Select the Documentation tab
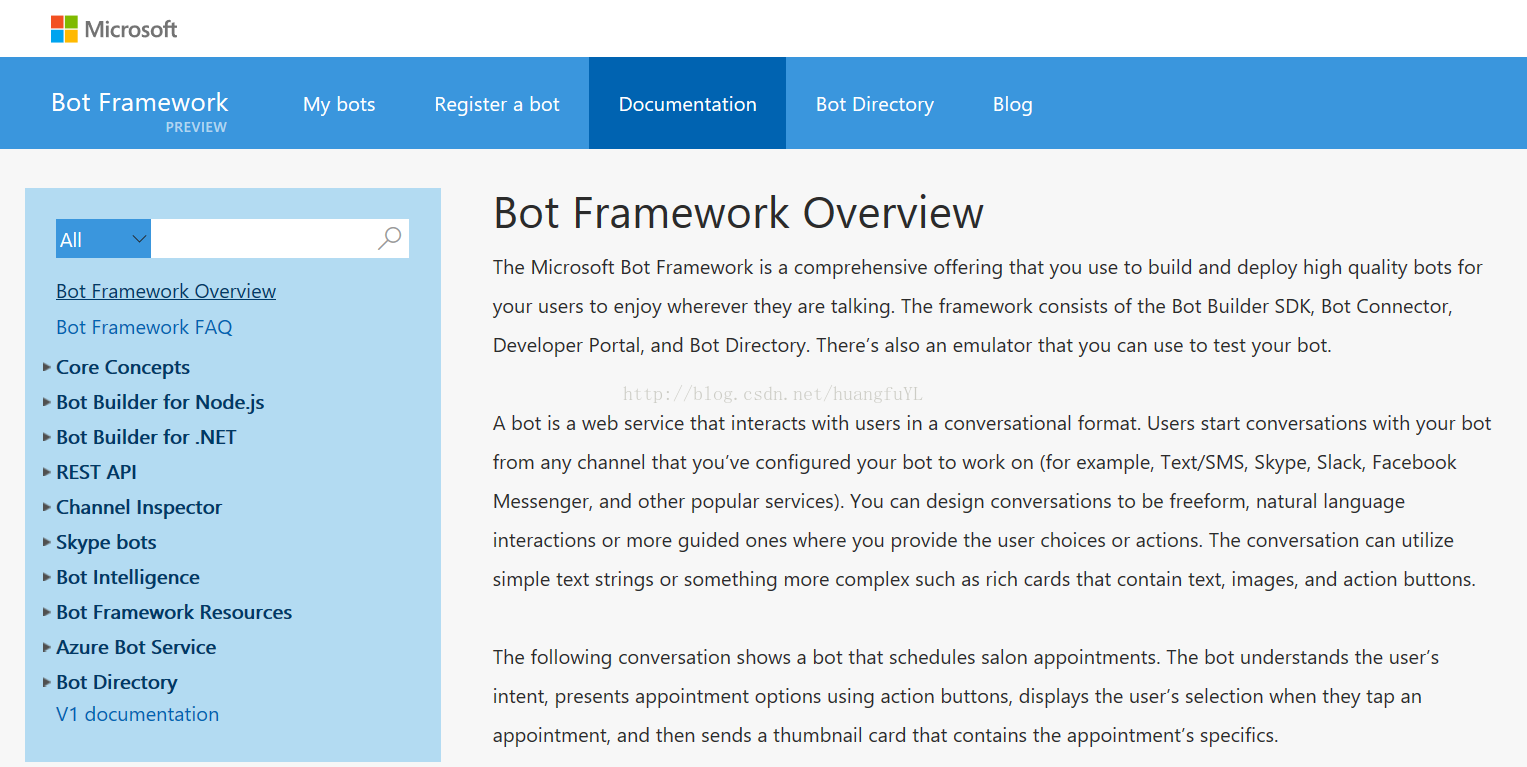 point(687,104)
